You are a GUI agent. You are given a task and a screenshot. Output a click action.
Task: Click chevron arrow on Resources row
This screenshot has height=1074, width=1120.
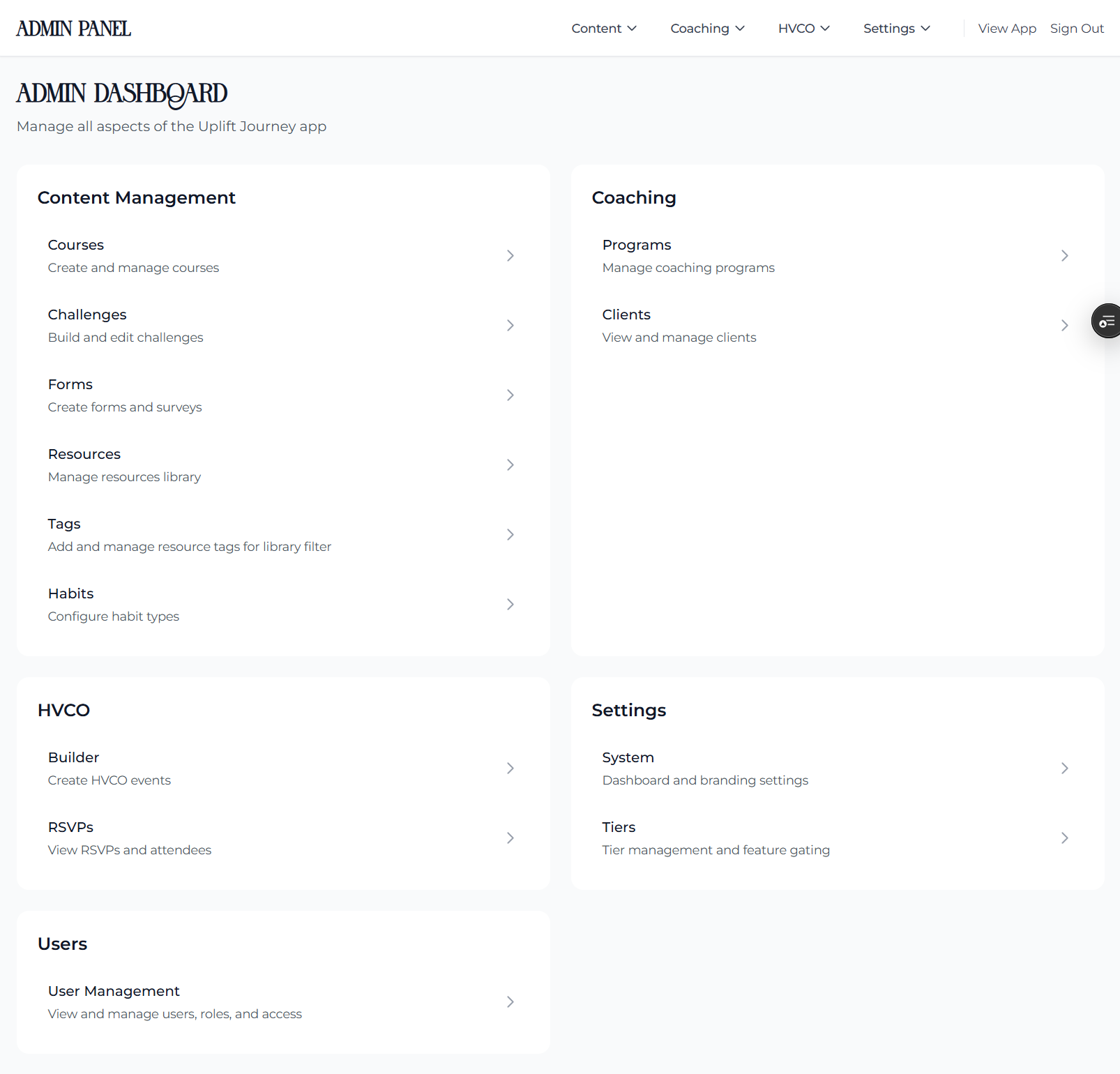510,465
